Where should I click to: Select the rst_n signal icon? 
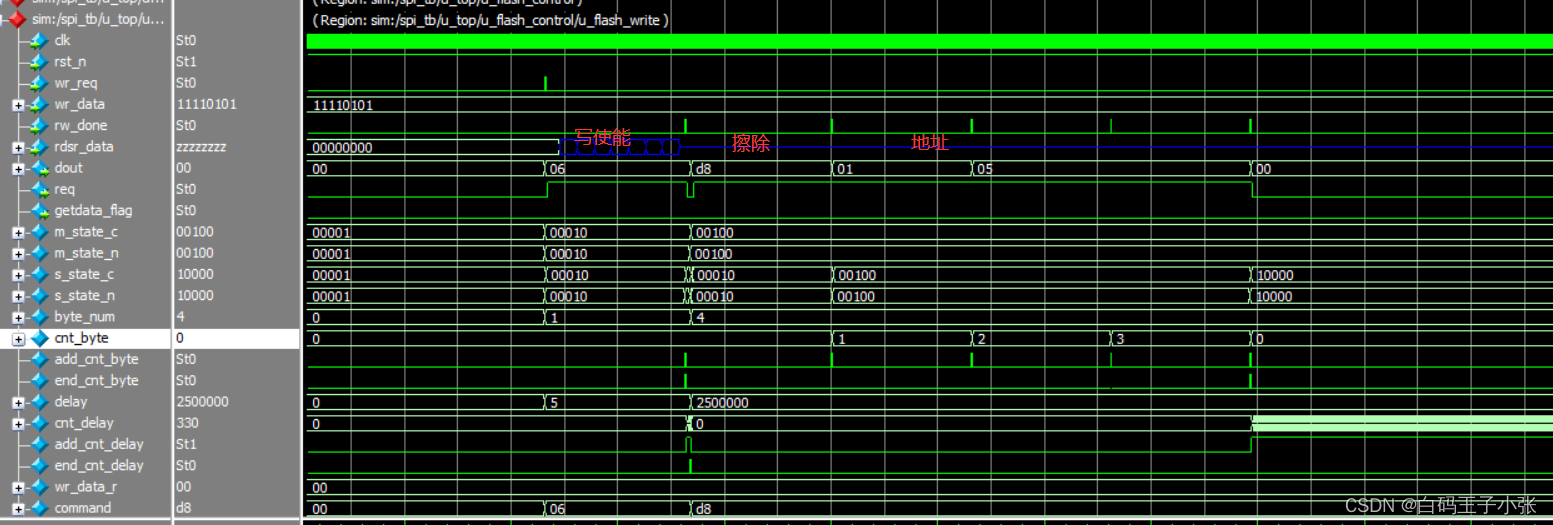pyautogui.click(x=39, y=62)
